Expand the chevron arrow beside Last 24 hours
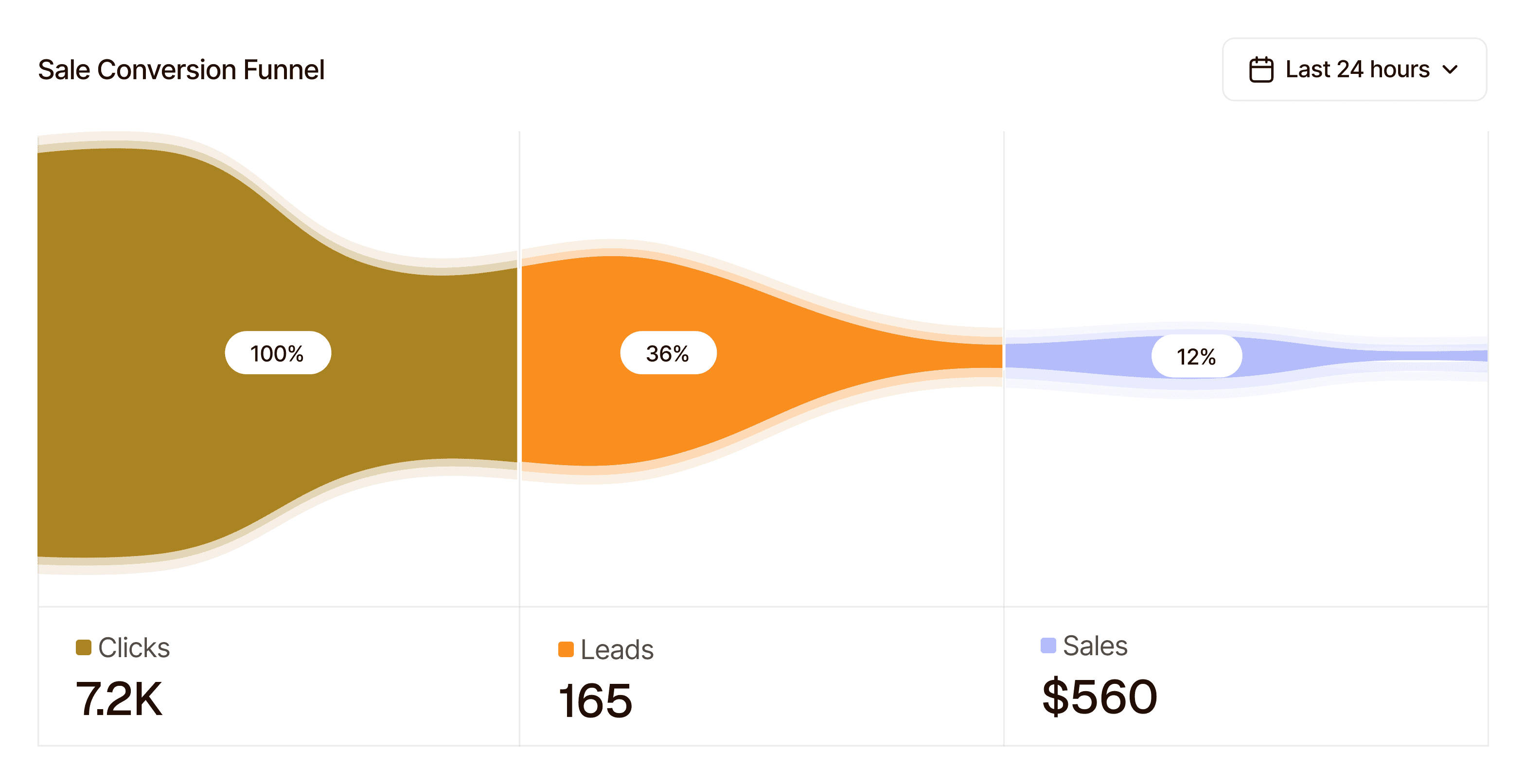 click(1451, 70)
